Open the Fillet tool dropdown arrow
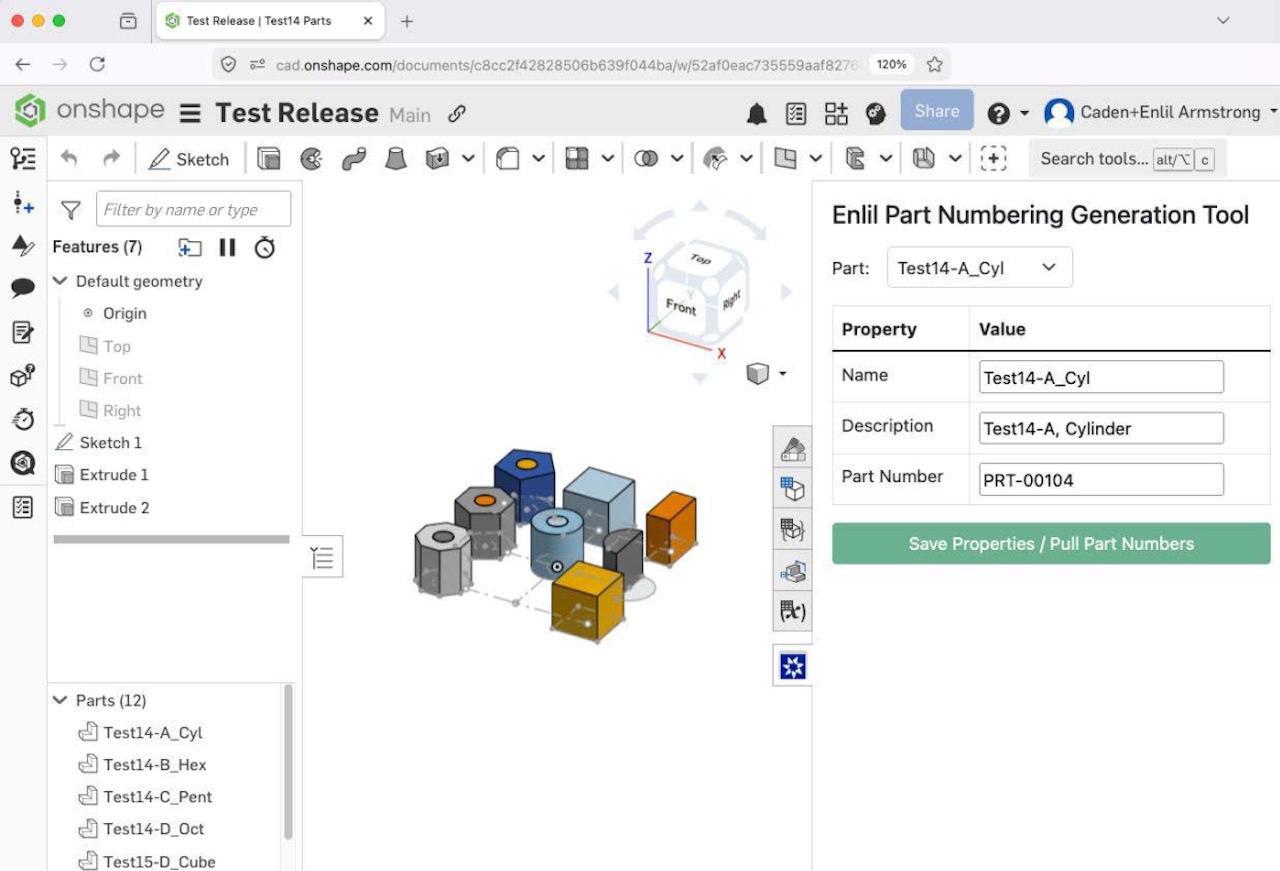 click(x=538, y=158)
